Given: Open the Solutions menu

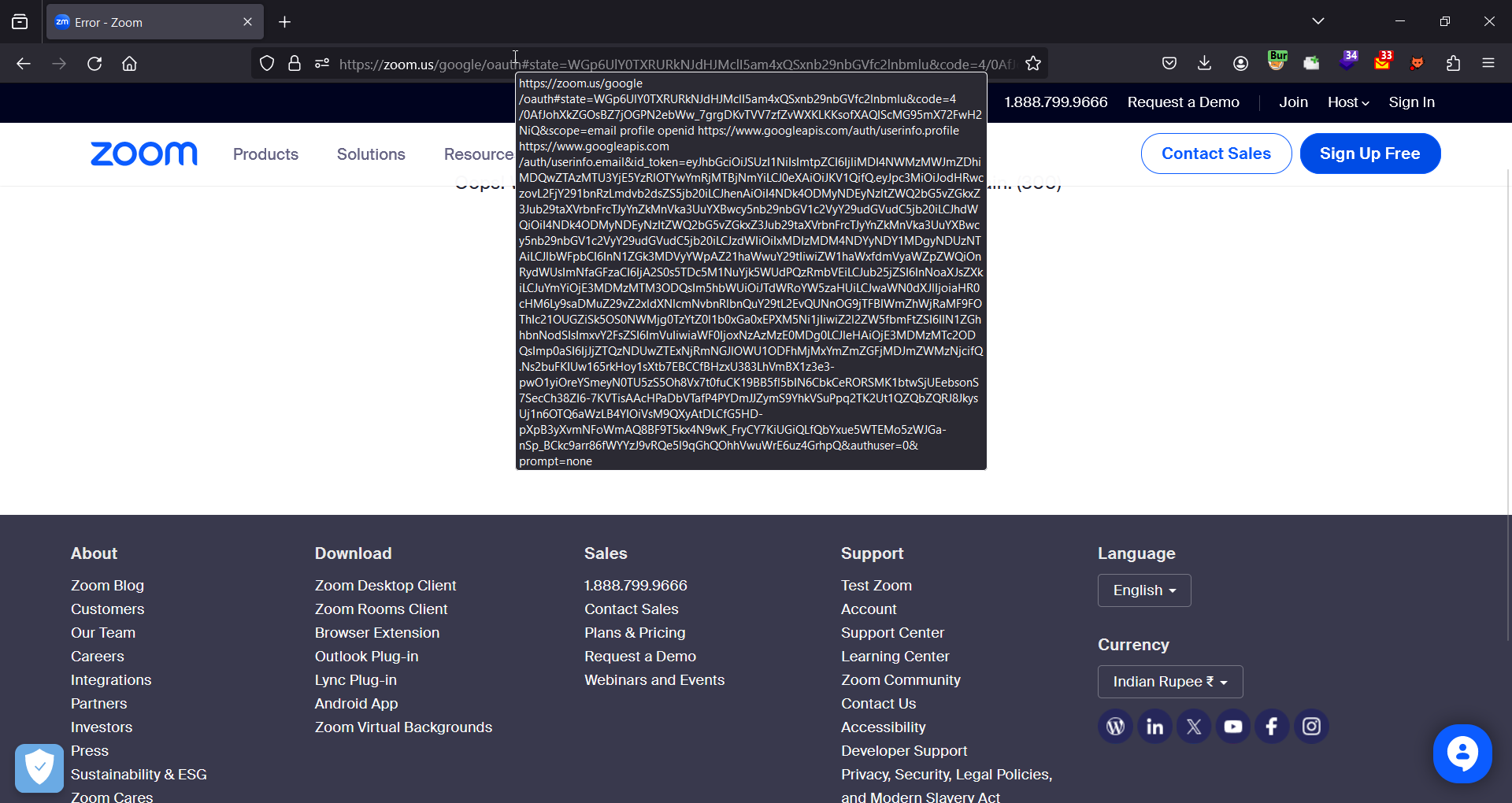Looking at the screenshot, I should pyautogui.click(x=371, y=154).
